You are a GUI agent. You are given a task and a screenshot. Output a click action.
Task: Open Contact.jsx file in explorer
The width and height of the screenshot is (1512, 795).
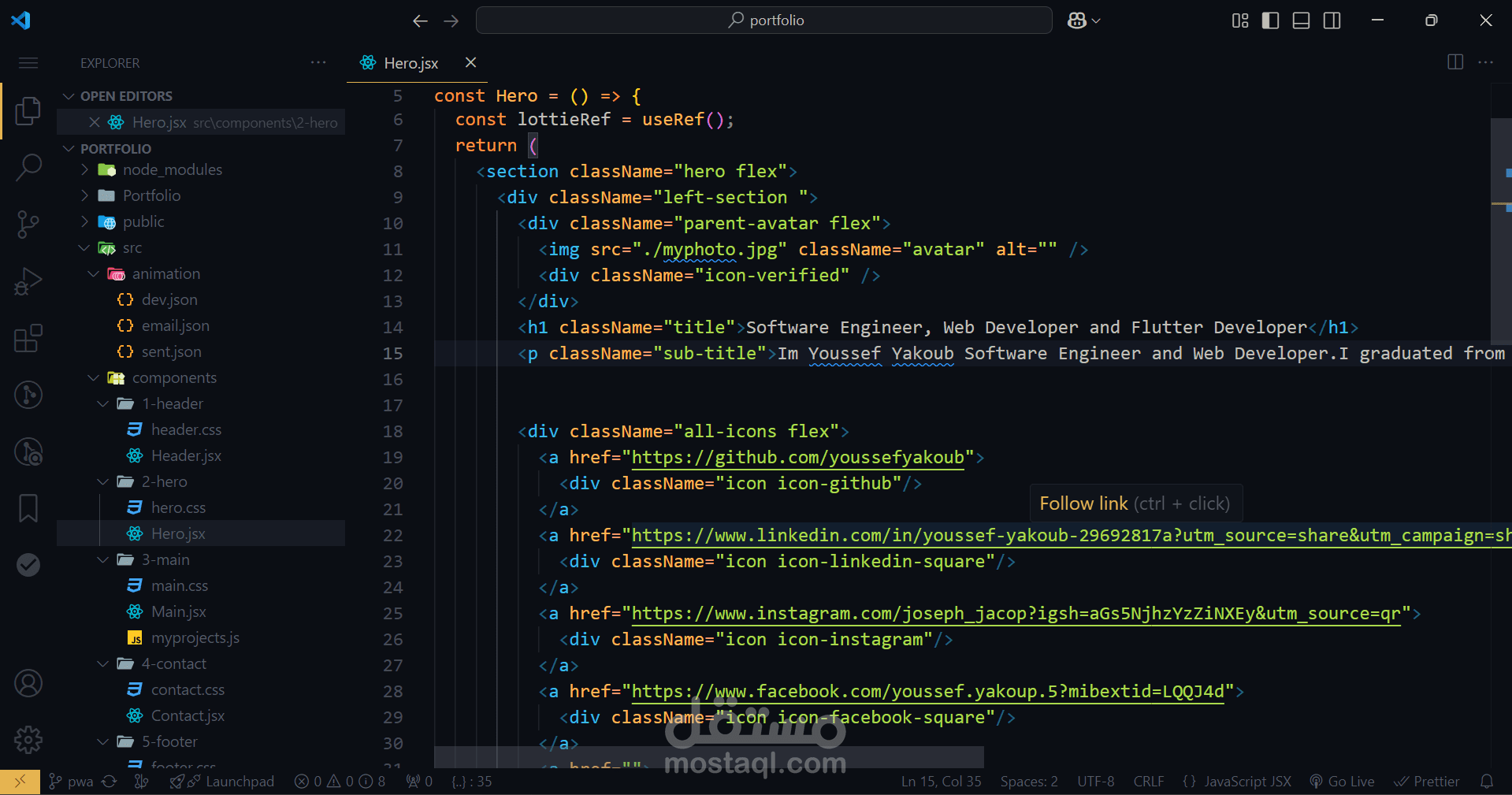(x=188, y=715)
